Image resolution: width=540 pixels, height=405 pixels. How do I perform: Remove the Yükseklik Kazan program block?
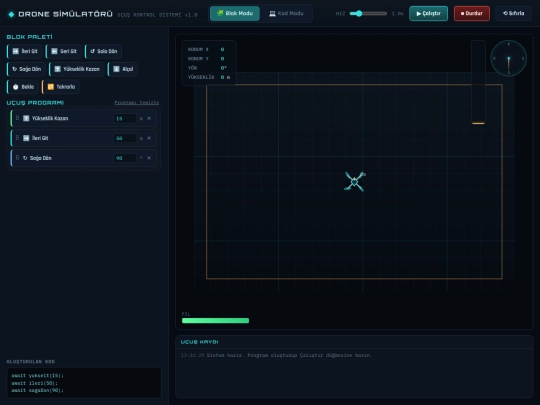pyautogui.click(x=149, y=118)
